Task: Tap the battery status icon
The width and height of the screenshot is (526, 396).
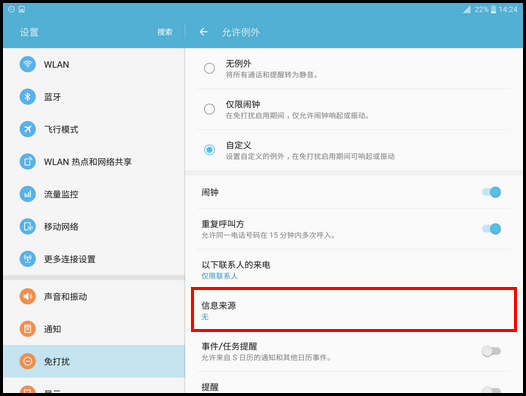Action: click(x=493, y=9)
